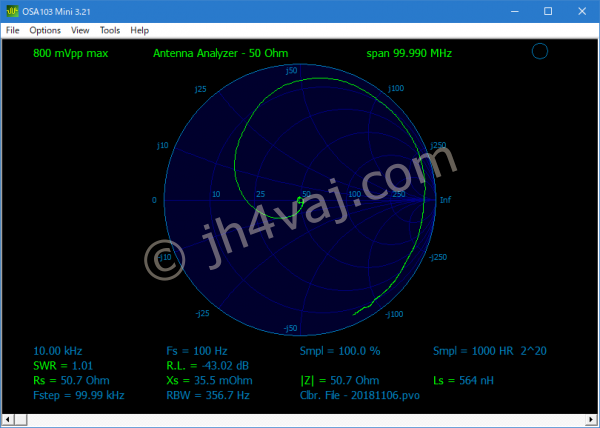Click the '-j50' label on Smith chart
600x428 pixels.
click(290, 328)
